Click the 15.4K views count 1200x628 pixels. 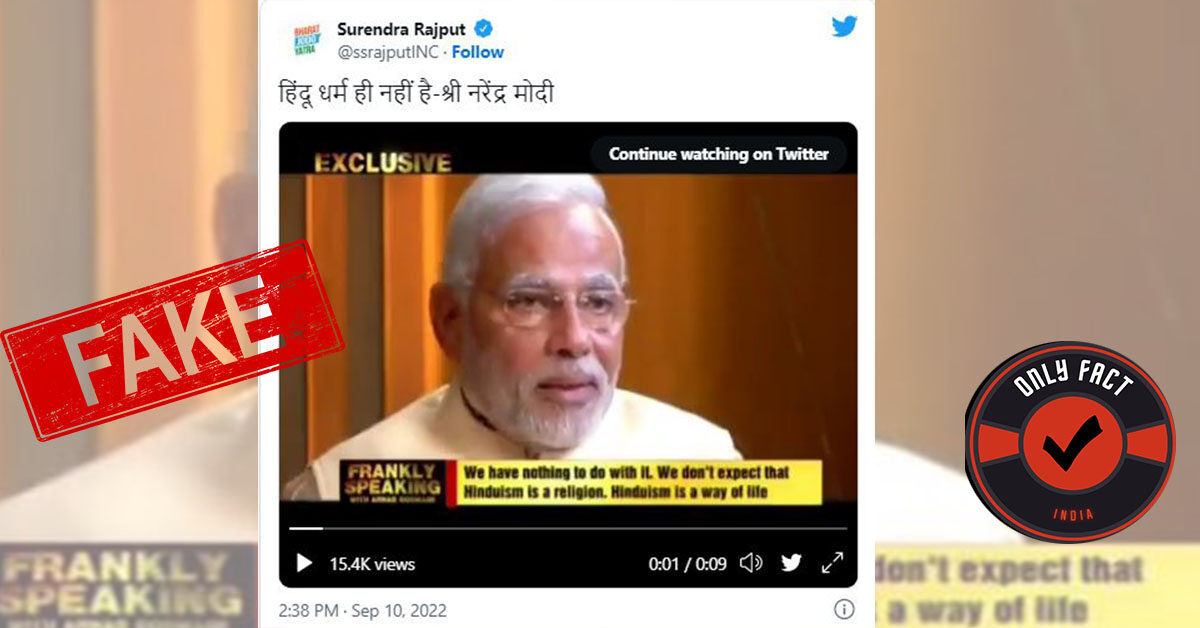pos(372,564)
